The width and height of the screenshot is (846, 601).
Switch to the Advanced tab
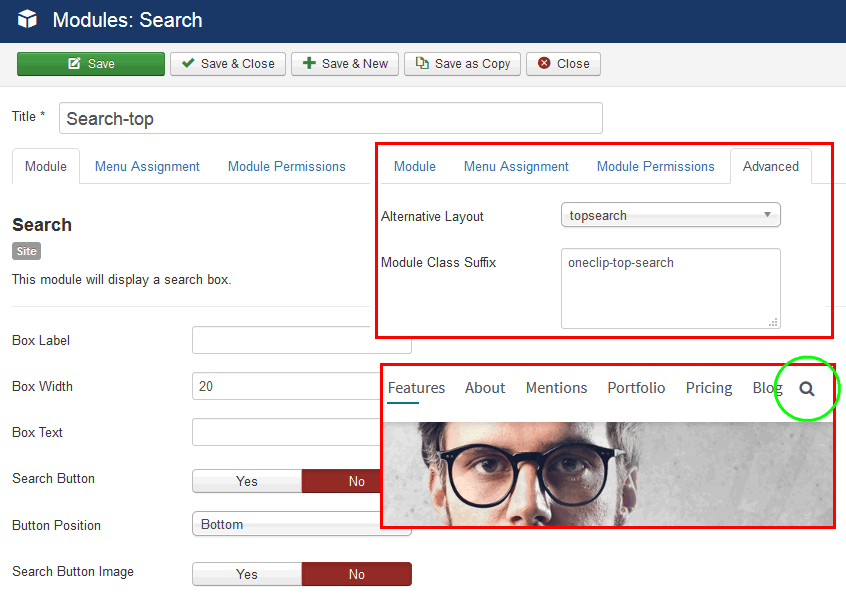(x=770, y=167)
